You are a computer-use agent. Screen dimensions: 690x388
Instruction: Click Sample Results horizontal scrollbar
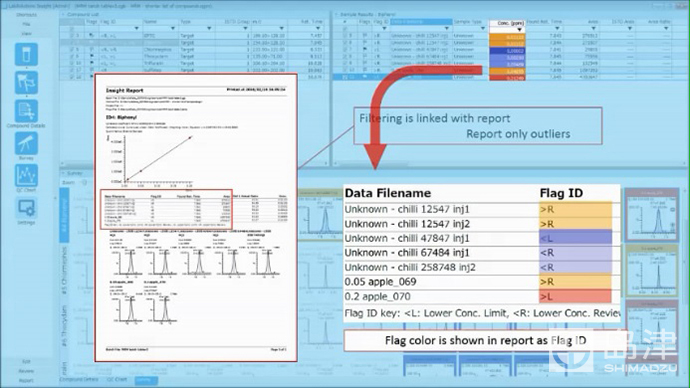[509, 164]
